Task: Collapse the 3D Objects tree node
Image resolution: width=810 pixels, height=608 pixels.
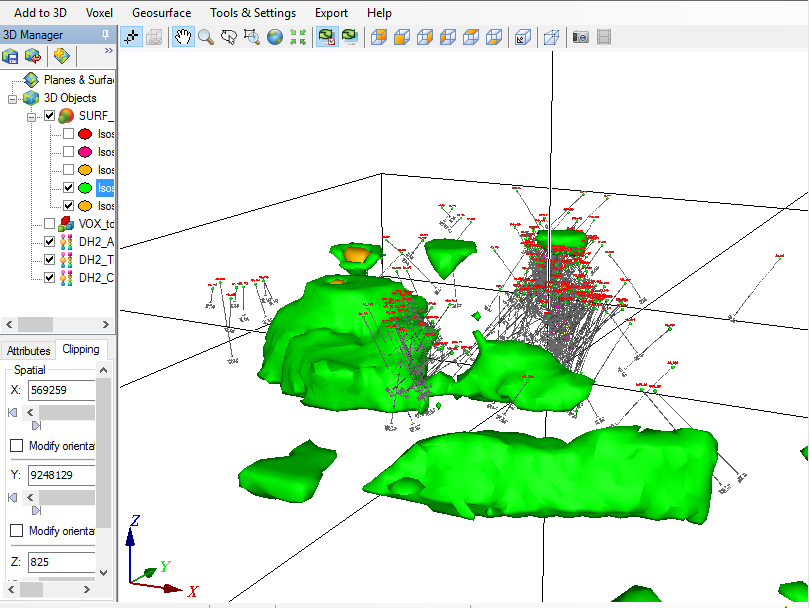Action: [x=13, y=98]
